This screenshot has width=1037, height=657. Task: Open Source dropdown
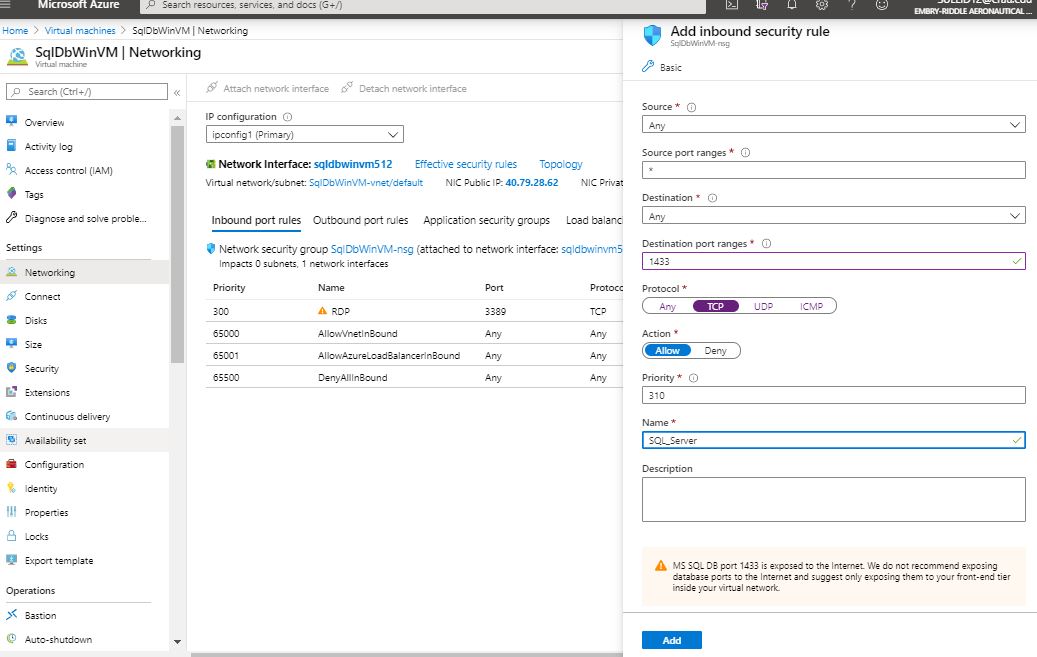pos(833,125)
